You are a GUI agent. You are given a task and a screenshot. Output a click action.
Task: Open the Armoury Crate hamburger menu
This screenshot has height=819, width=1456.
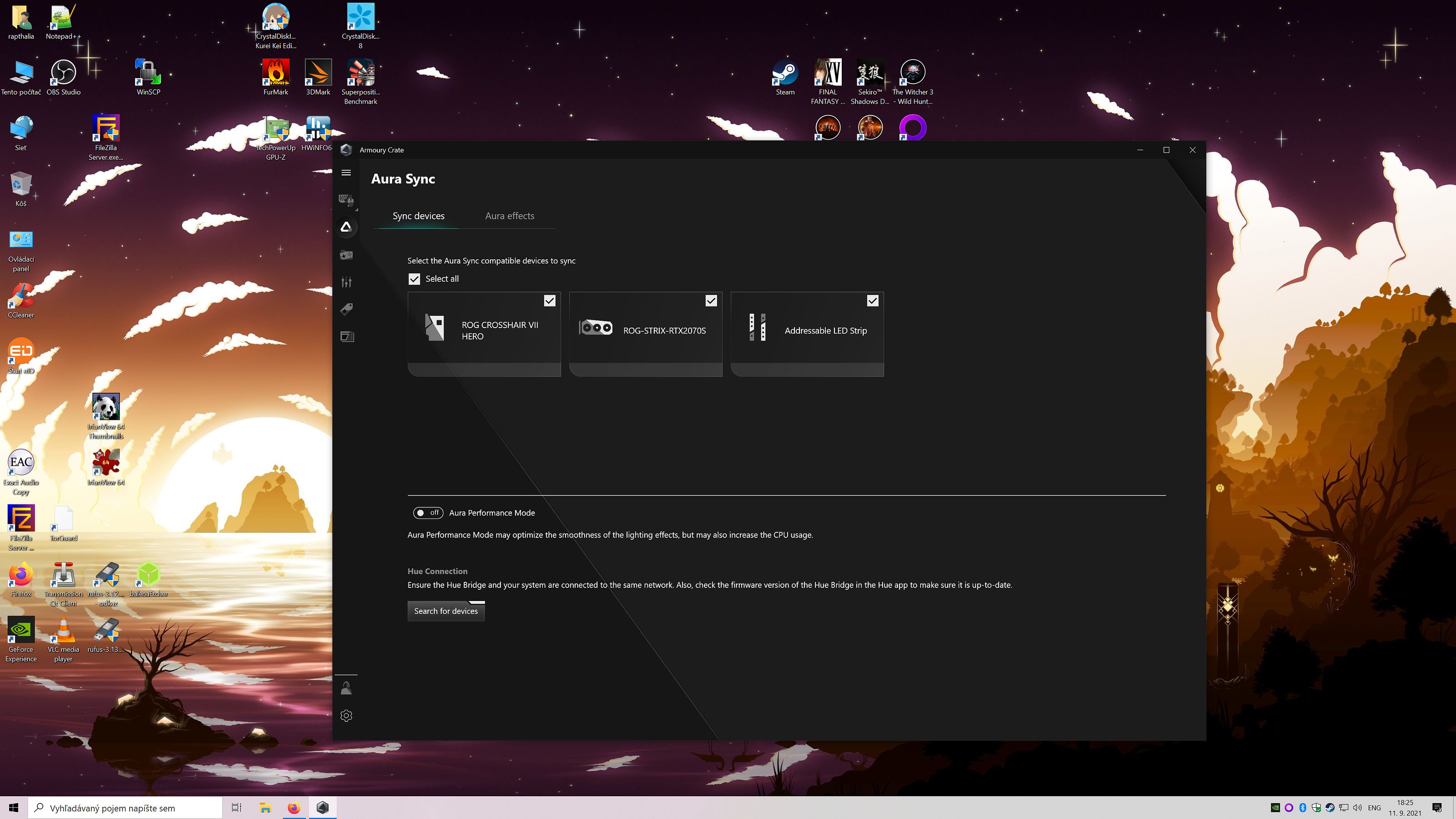click(x=346, y=173)
